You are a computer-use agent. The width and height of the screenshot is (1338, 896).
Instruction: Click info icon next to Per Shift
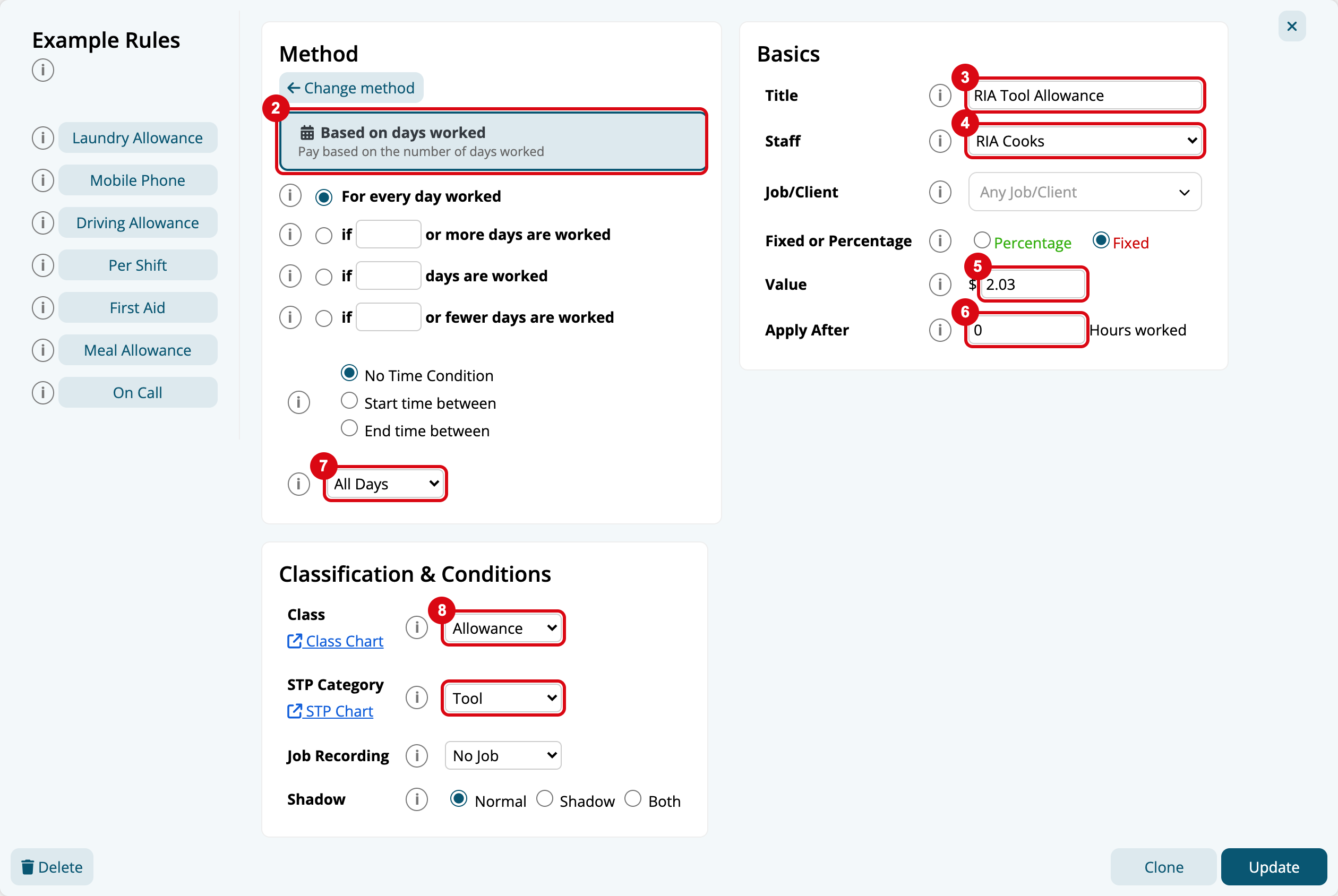pyautogui.click(x=43, y=265)
